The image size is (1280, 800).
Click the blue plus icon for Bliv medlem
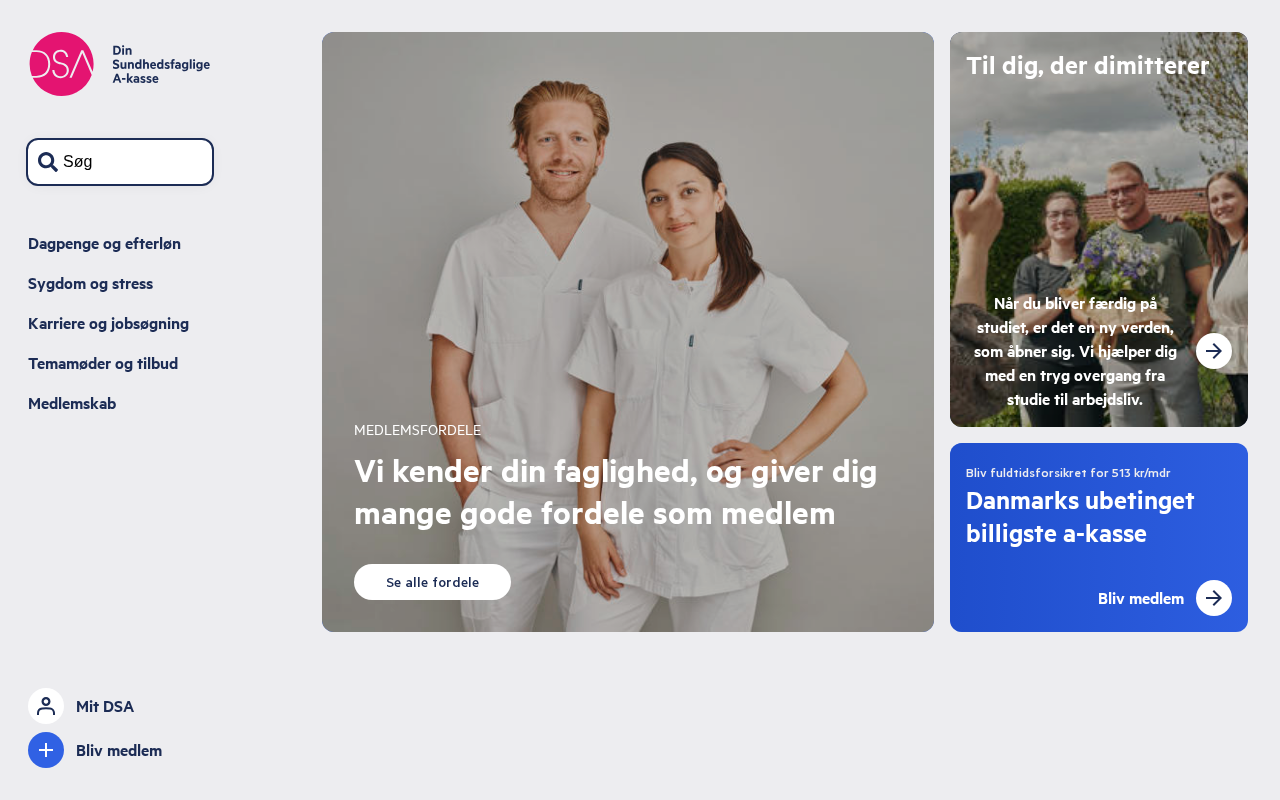(46, 750)
